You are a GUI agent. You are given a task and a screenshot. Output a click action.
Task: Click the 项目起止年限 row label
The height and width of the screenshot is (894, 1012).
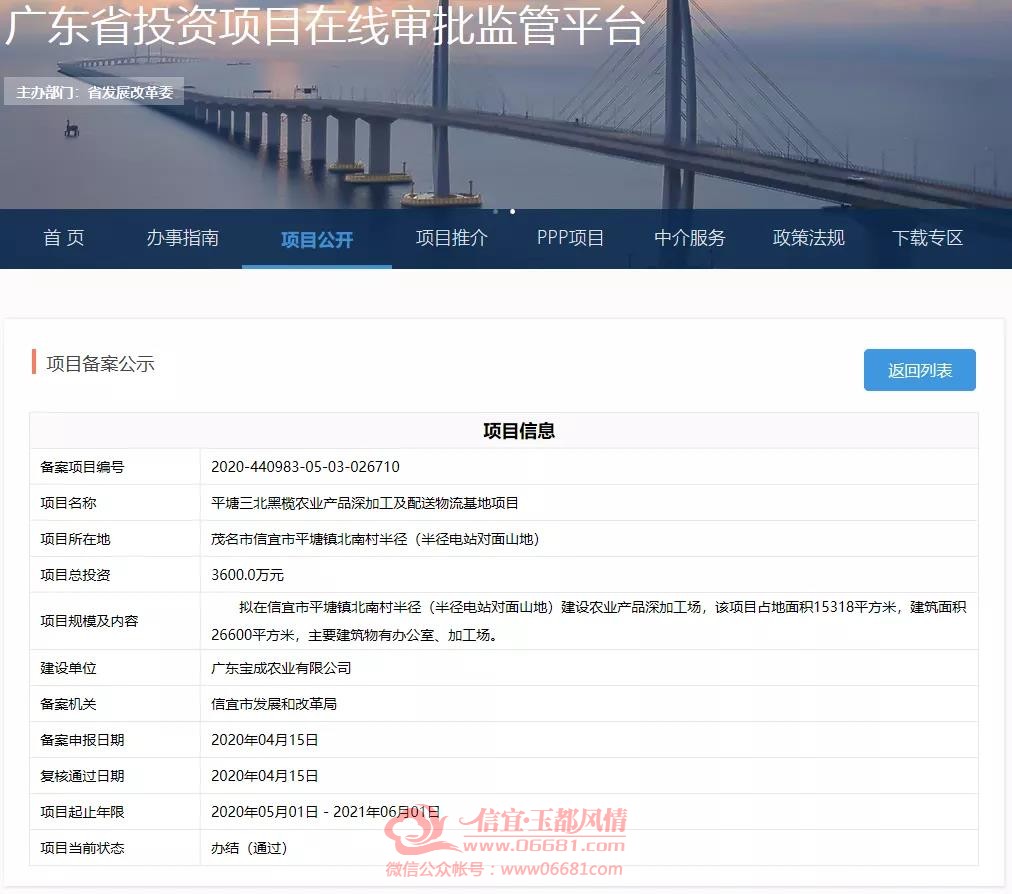[x=82, y=812]
